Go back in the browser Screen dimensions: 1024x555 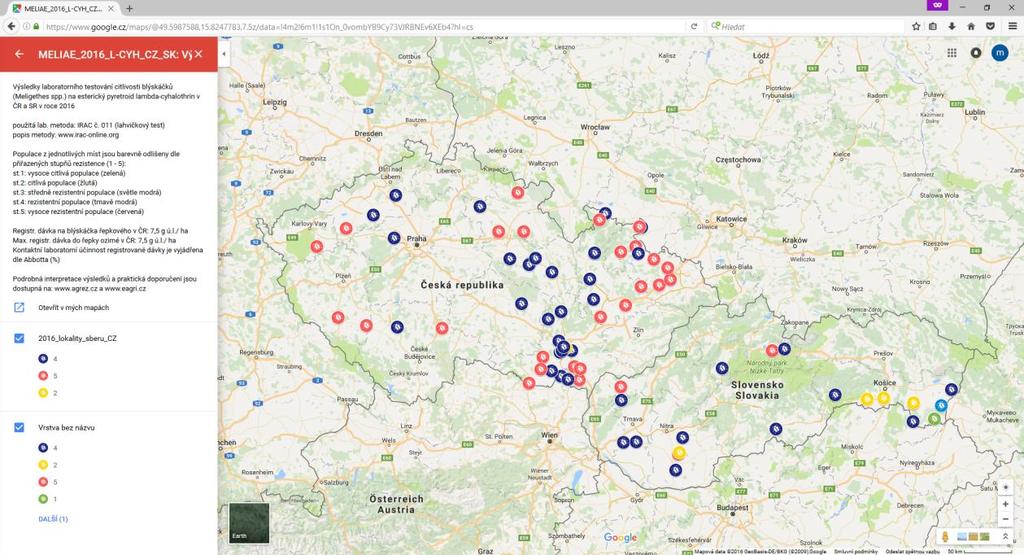click(11, 26)
